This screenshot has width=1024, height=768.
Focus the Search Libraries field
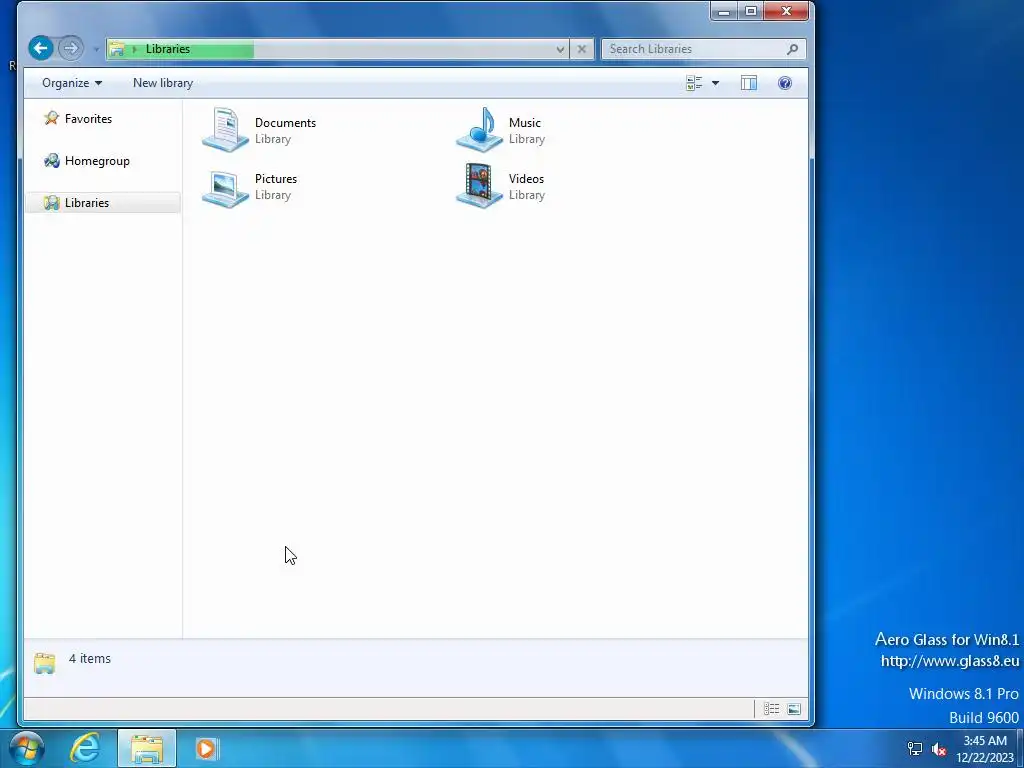(x=703, y=49)
